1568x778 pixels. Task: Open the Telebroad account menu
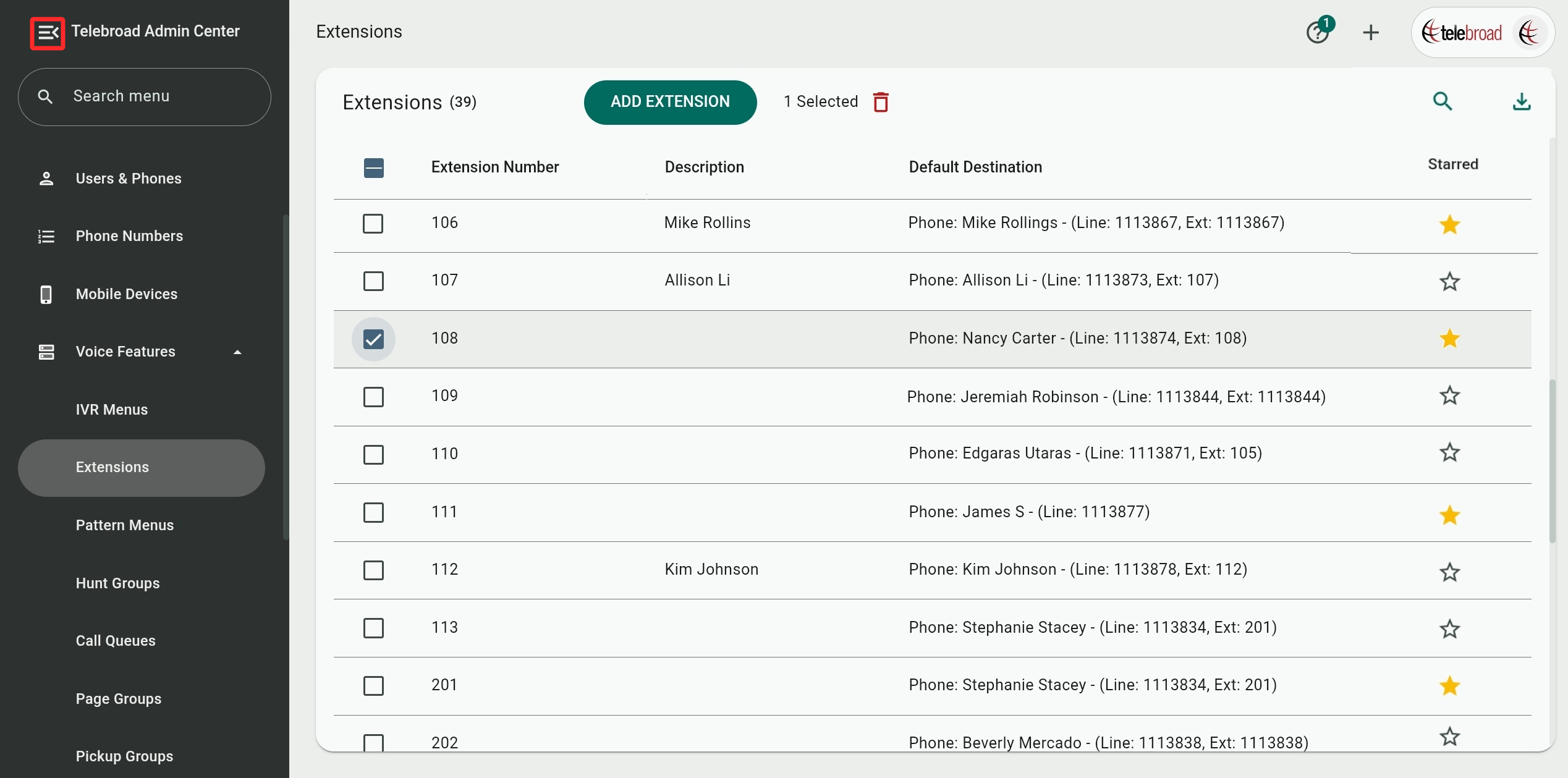[x=1482, y=33]
